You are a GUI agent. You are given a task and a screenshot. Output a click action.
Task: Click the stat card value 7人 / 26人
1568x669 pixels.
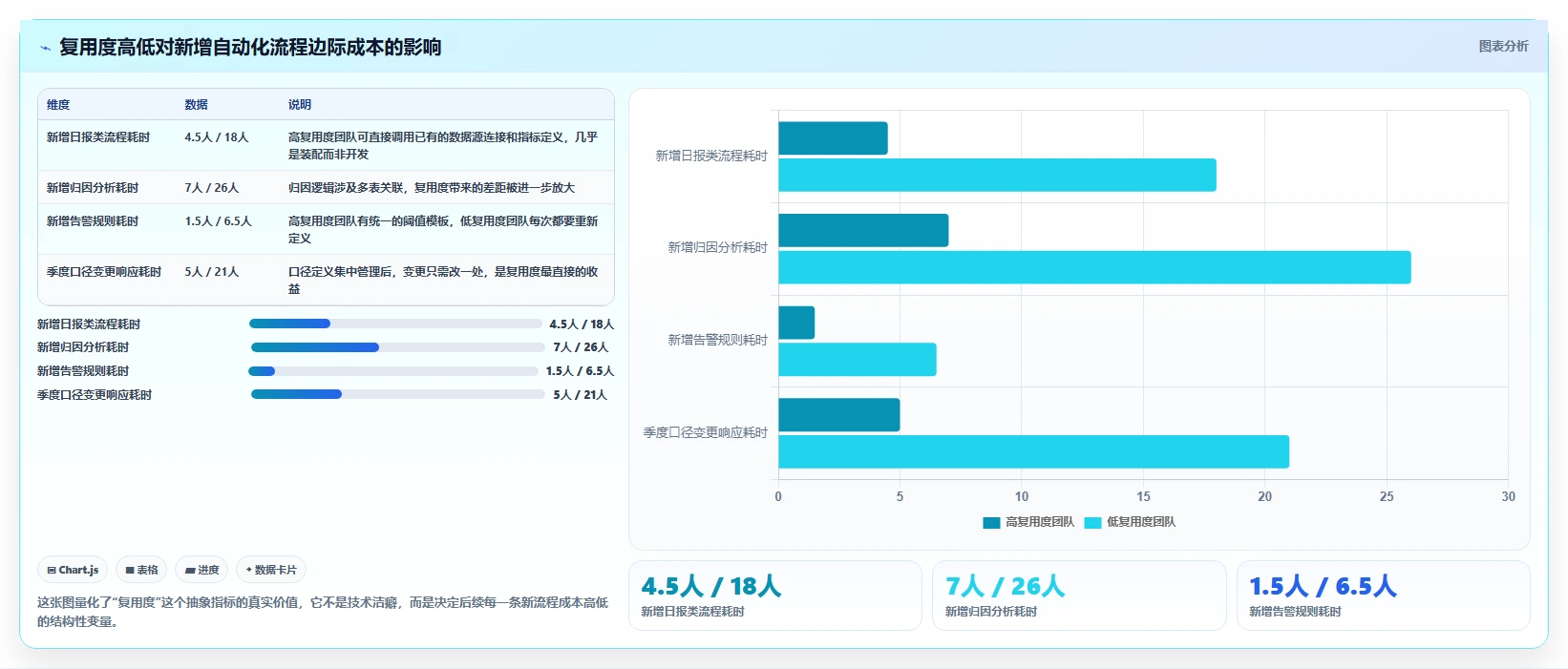click(1005, 586)
